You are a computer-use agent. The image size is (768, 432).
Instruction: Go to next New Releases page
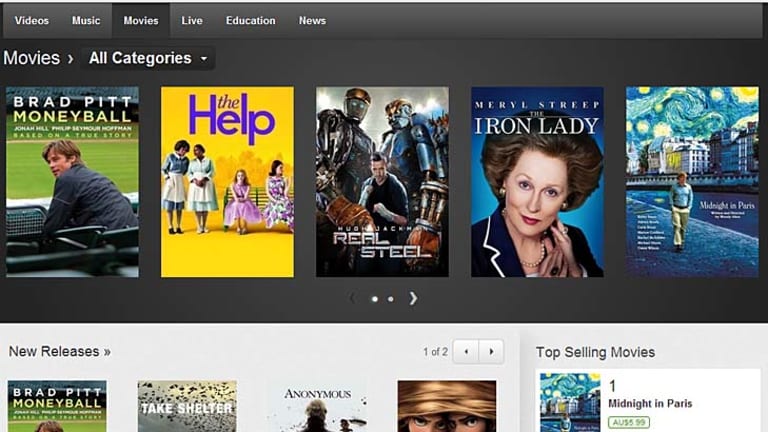tap(491, 352)
